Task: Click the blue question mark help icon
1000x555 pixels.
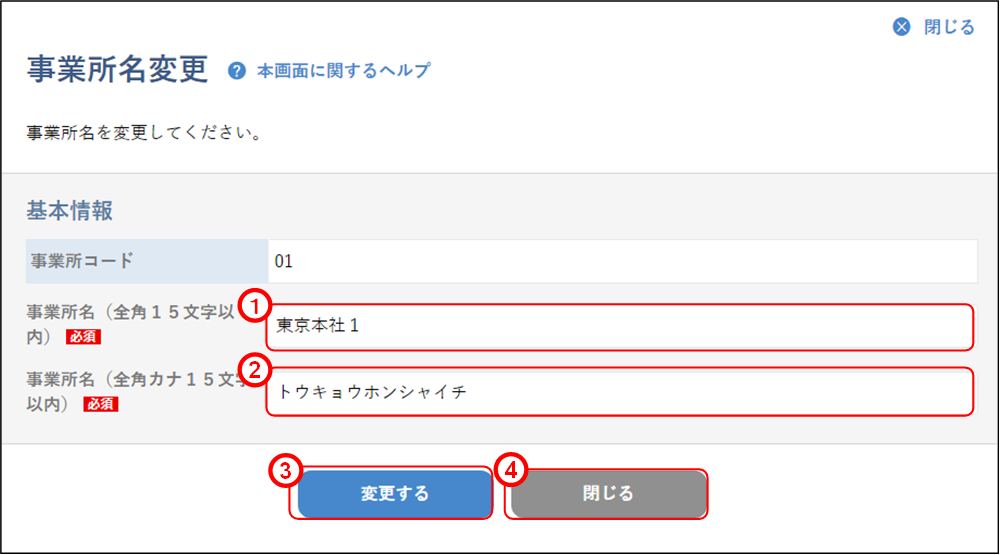Action: pos(237,71)
